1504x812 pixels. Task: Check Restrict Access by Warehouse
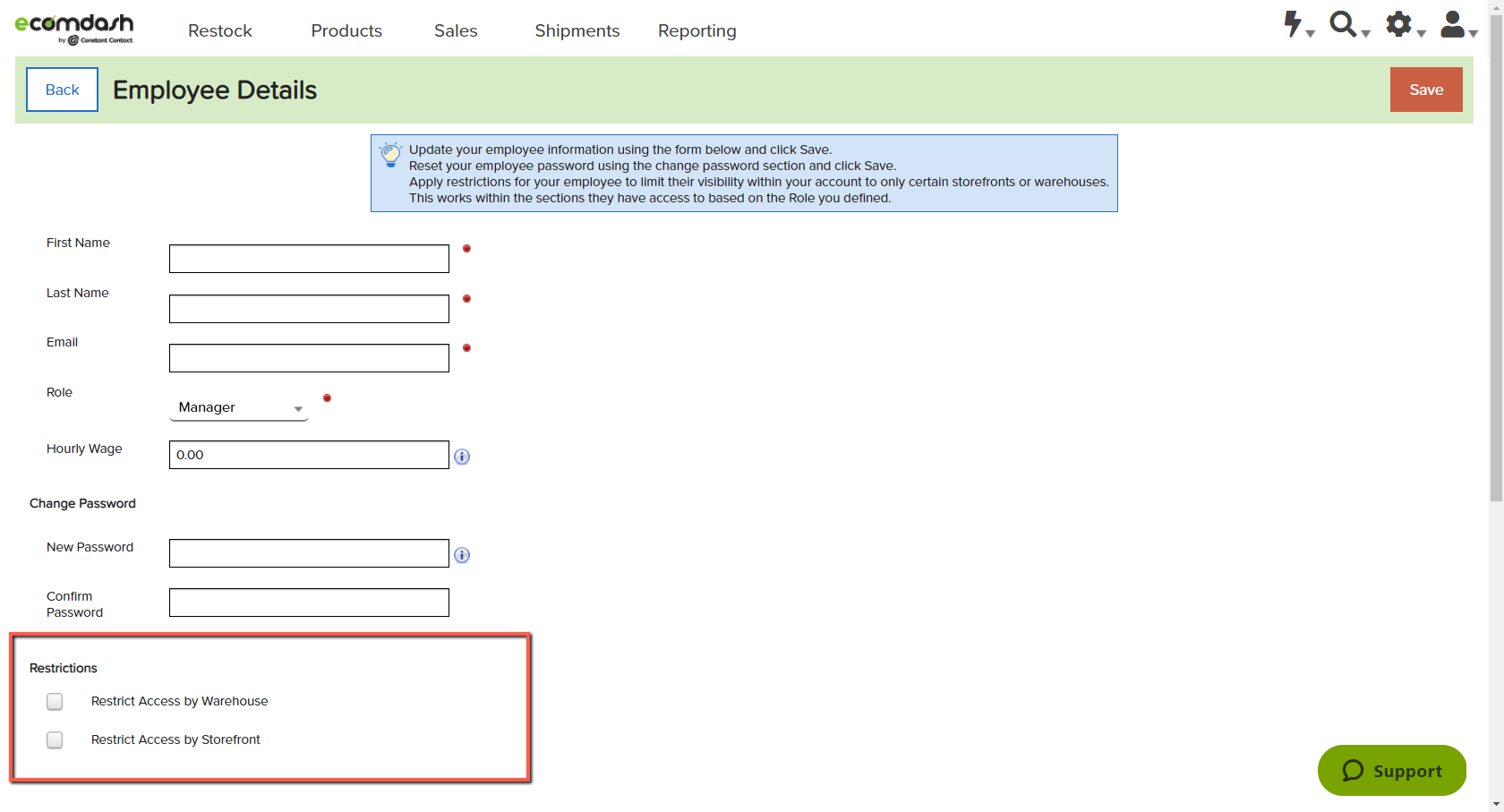55,702
